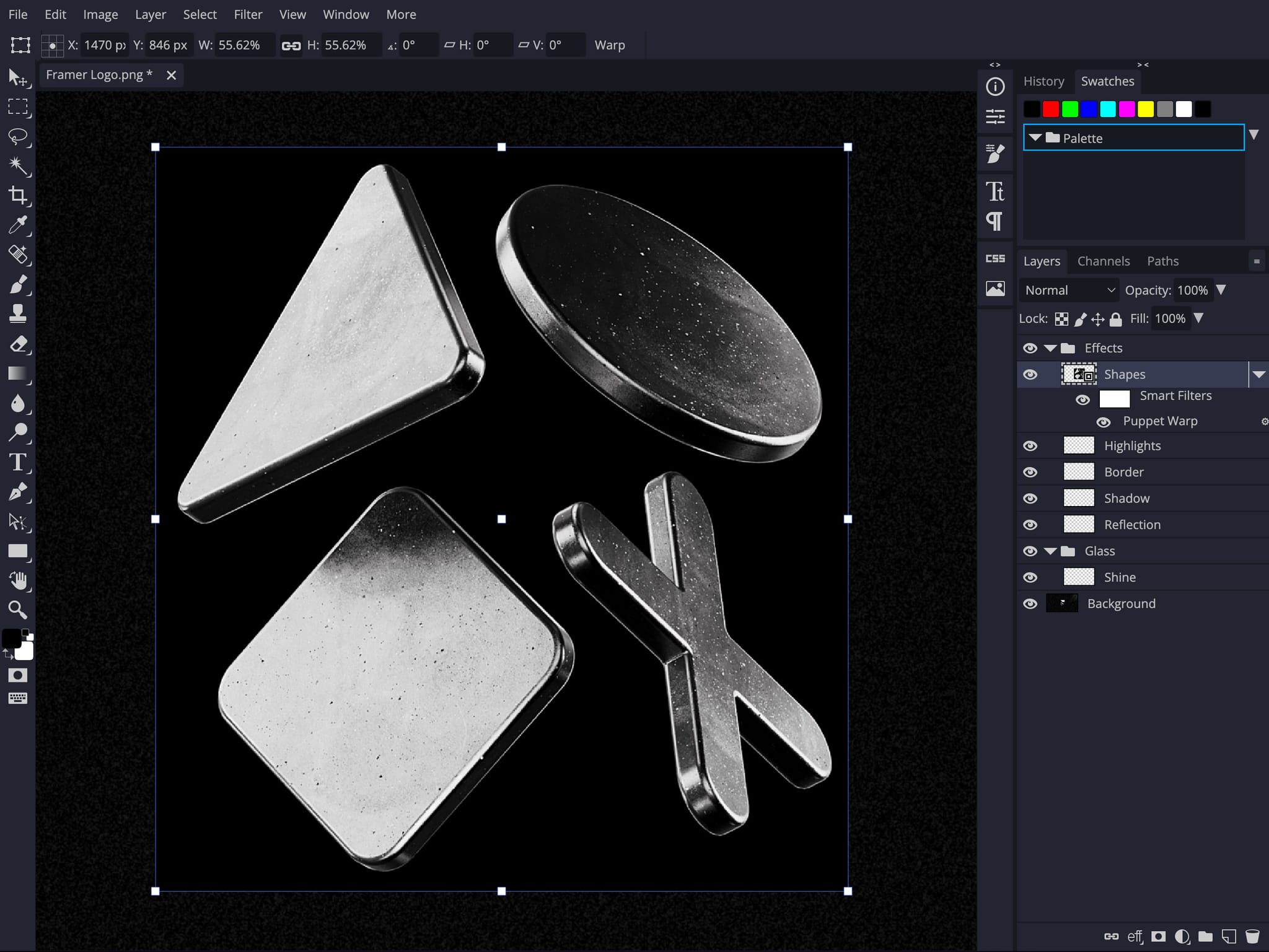Toggle visibility of Puppet Warp filter
This screenshot has height=952, width=1269.
click(x=1104, y=422)
